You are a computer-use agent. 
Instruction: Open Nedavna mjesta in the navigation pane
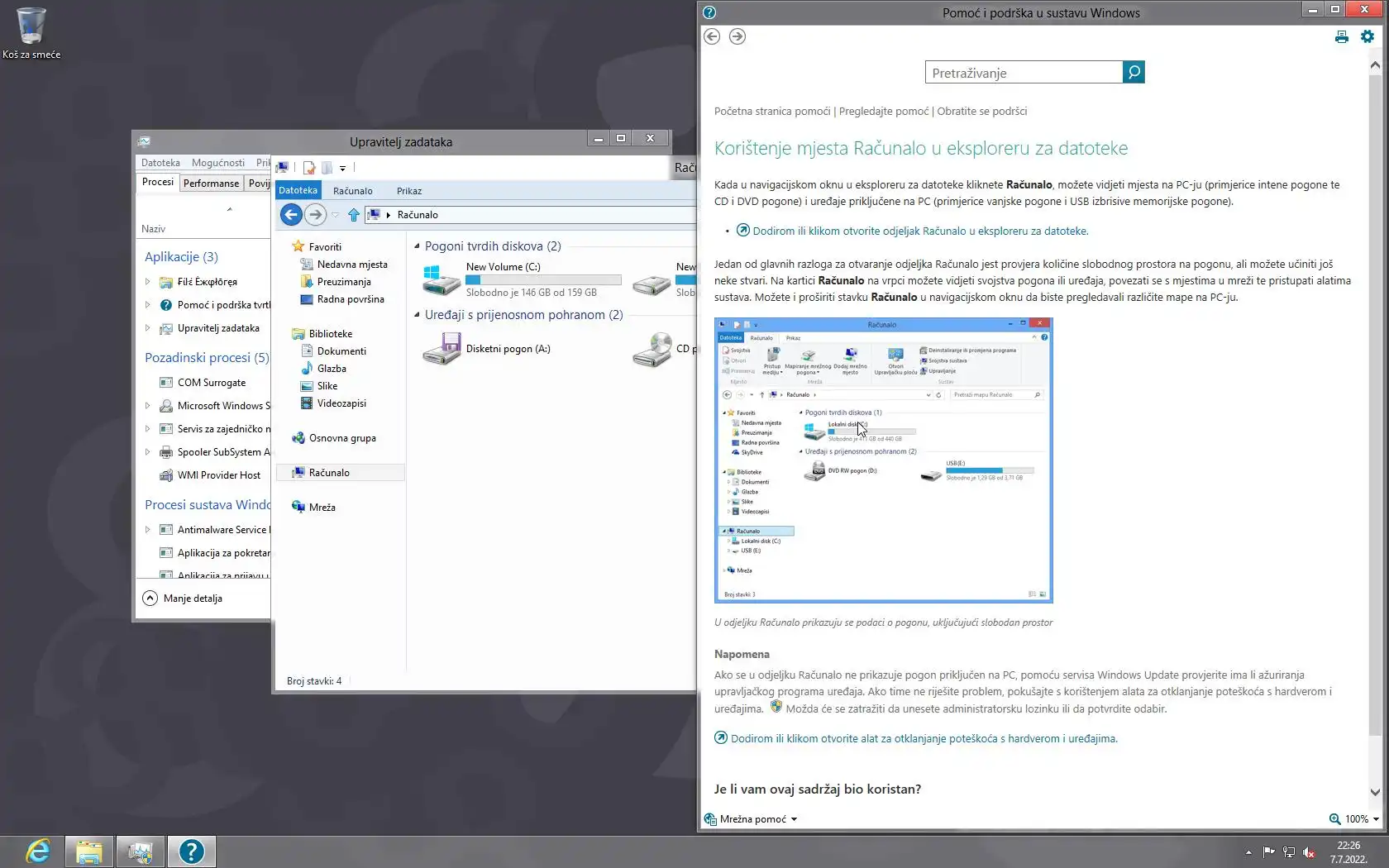(344, 265)
